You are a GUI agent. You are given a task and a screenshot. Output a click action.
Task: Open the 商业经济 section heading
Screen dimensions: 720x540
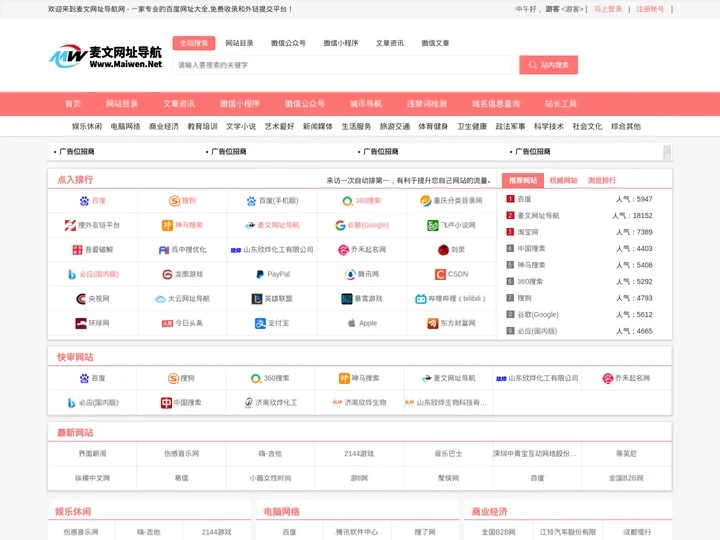pos(489,512)
